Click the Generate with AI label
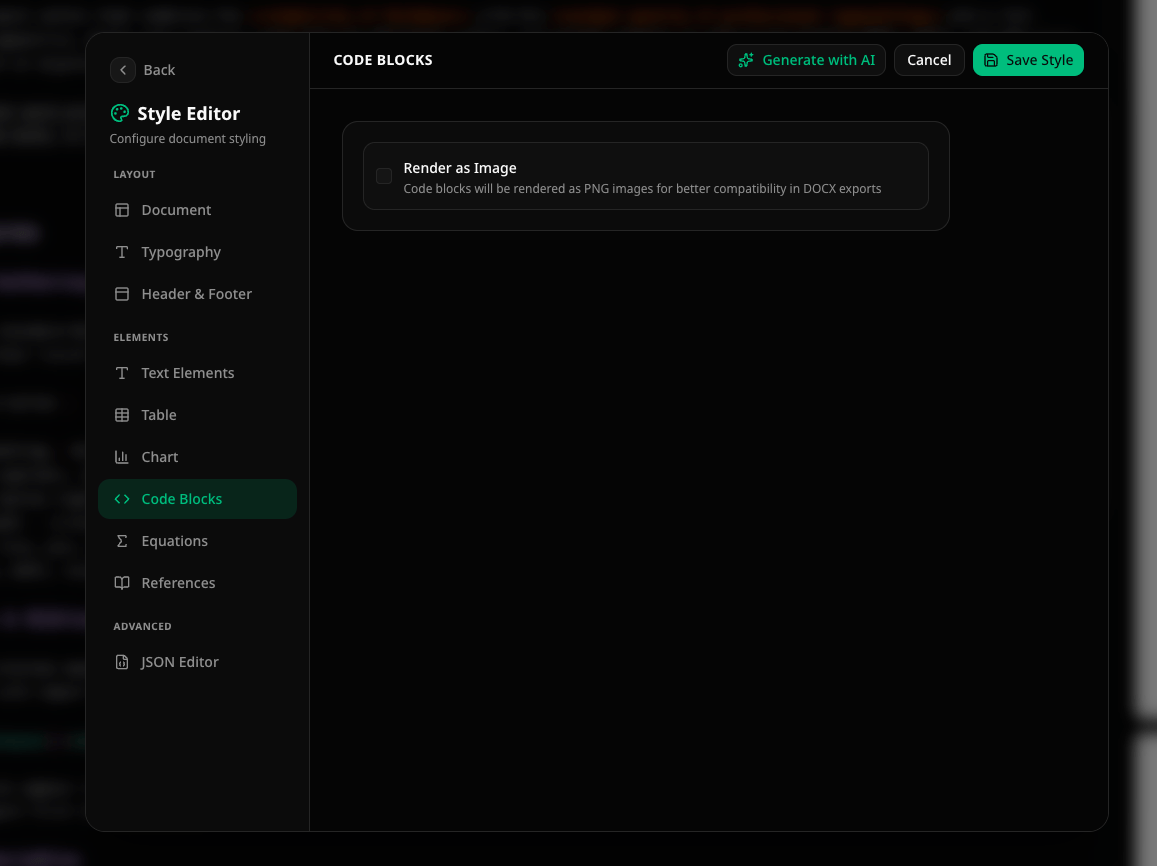This screenshot has width=1157, height=866. (818, 60)
